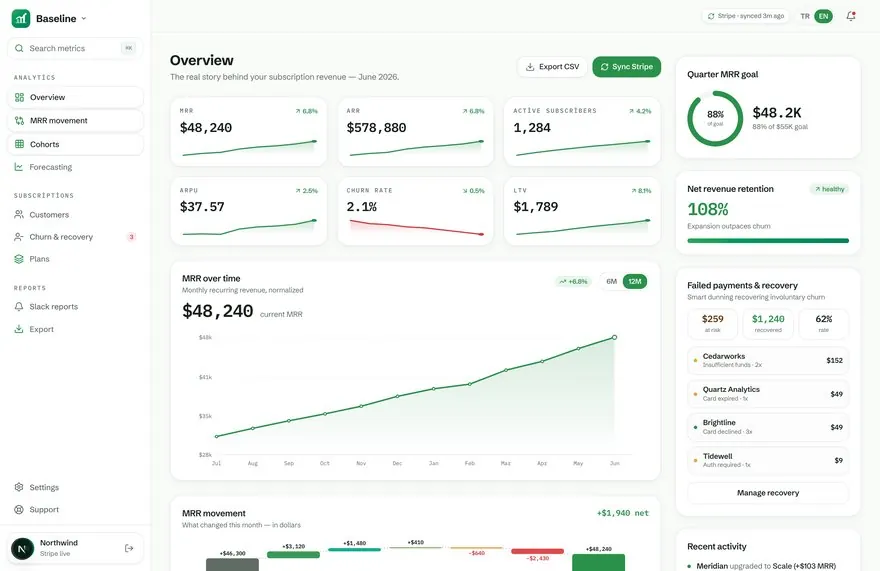Screen dimensions: 880x571
Task: Open the ARR $578,880 metric card
Action: click(415, 131)
